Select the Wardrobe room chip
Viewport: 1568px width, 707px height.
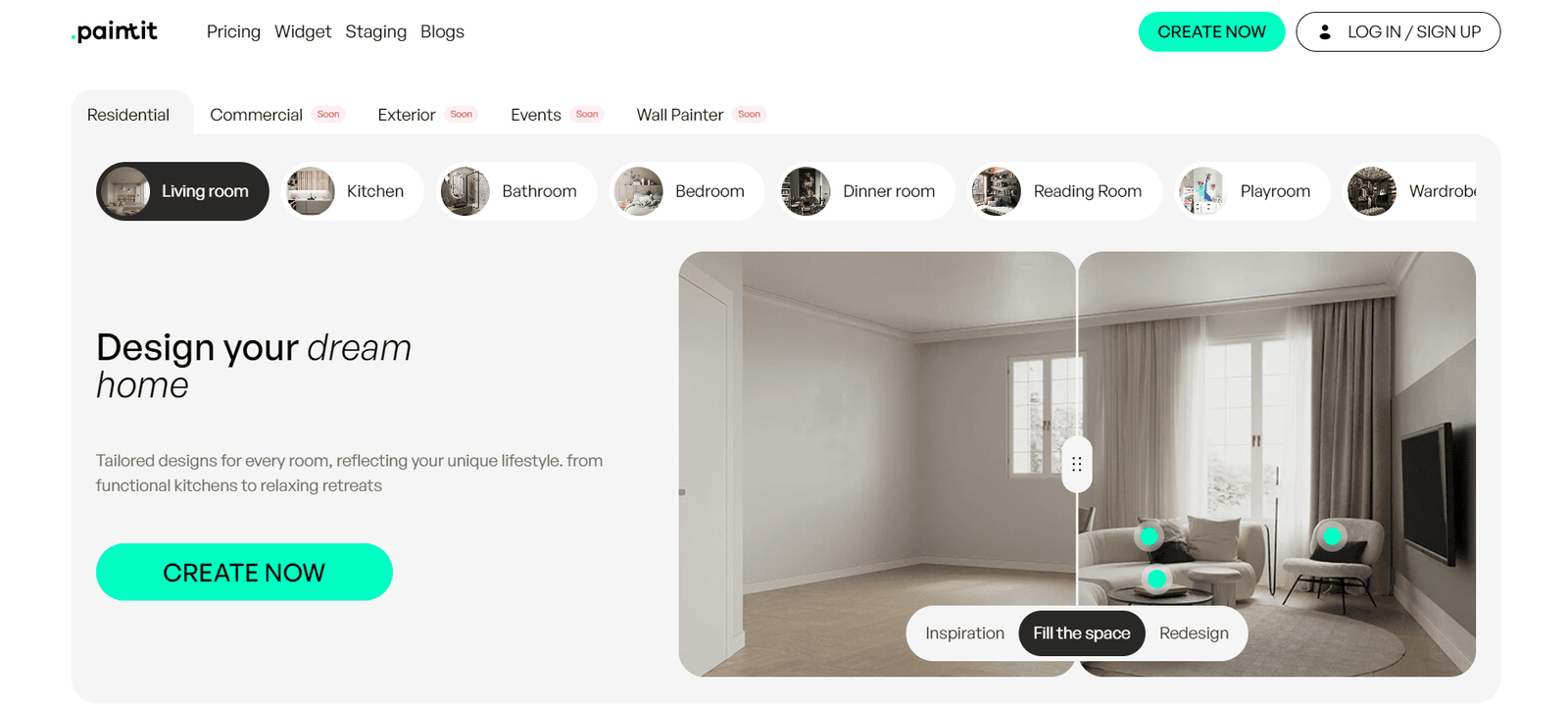coord(1410,191)
